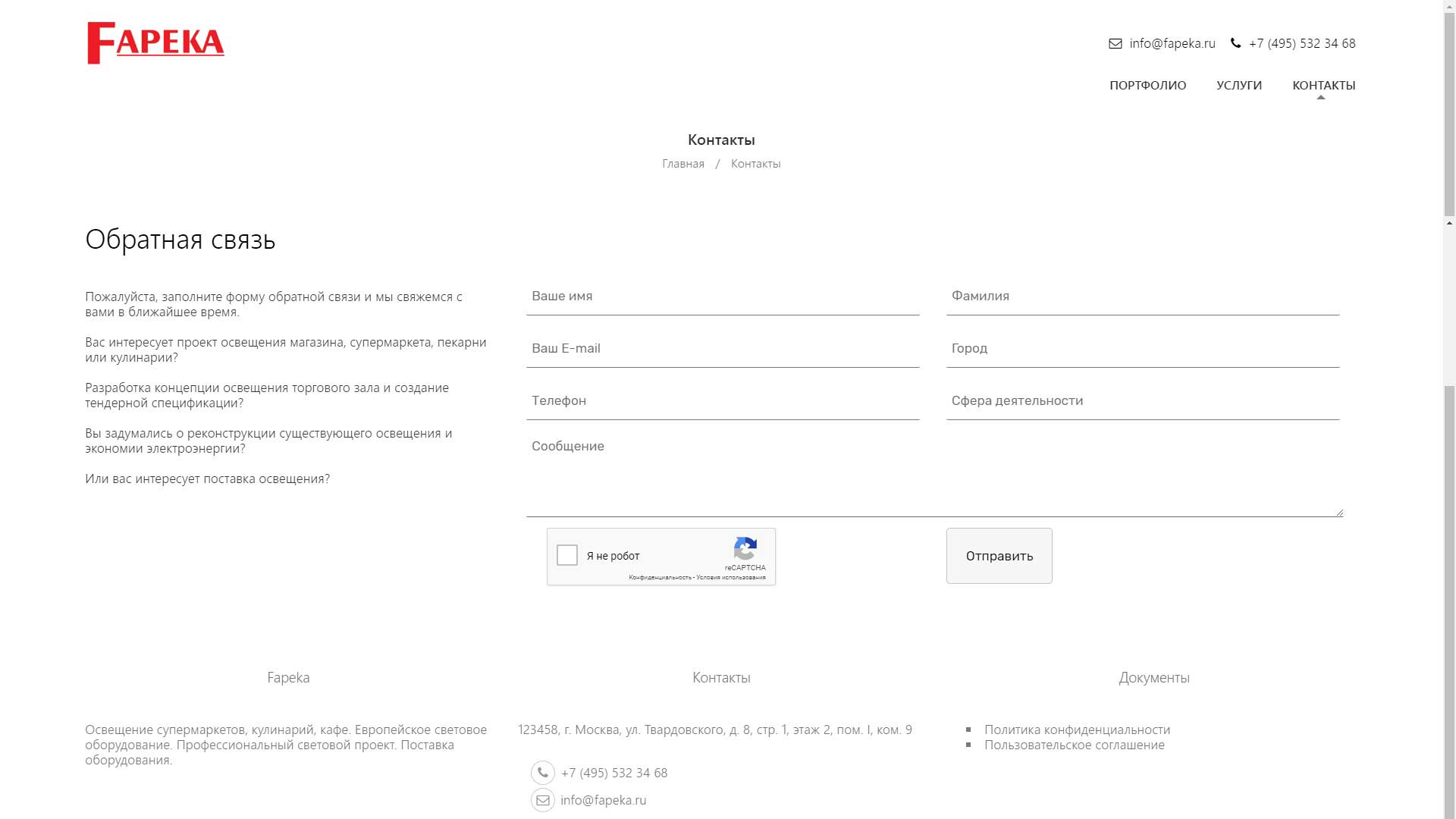Click the circled envelope icon in footer

tap(543, 800)
